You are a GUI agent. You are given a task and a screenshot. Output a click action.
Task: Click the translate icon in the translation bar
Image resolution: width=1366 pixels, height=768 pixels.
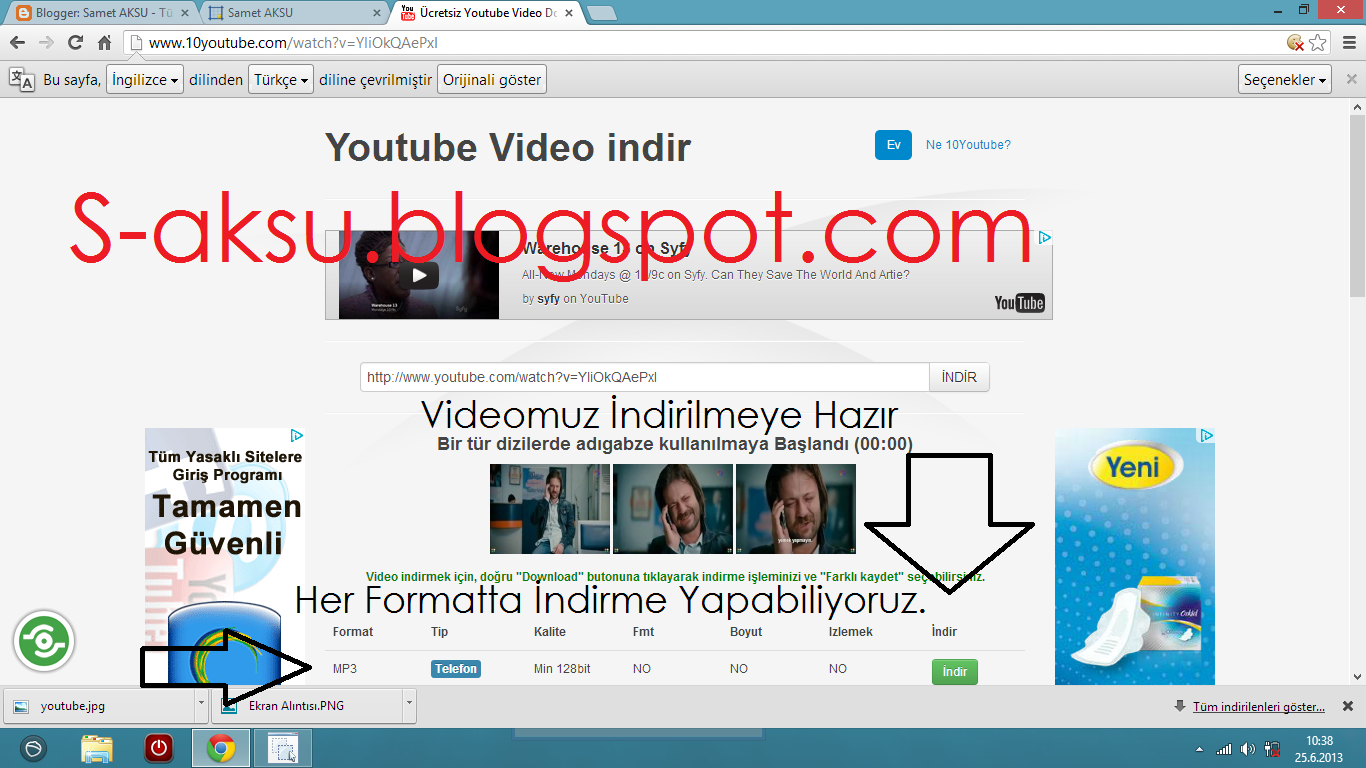22,80
